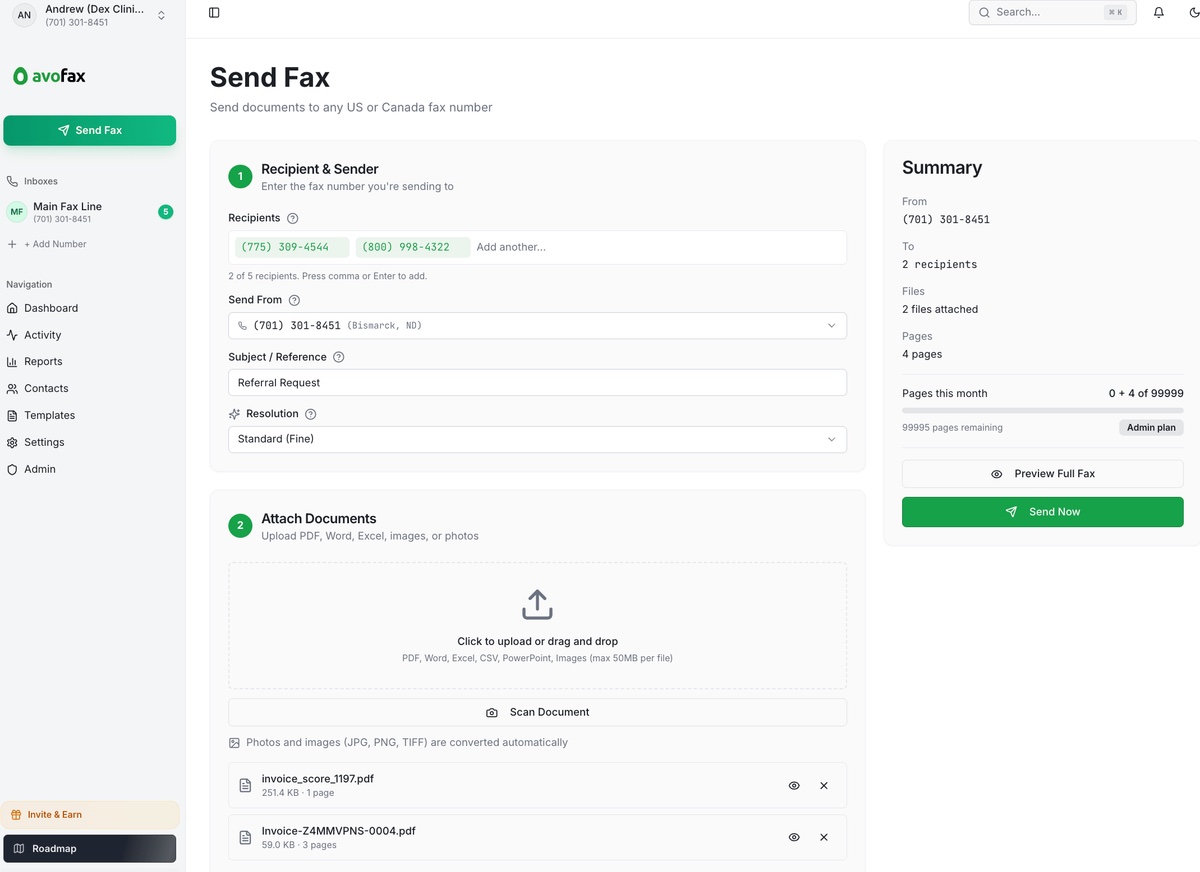Click the AN account avatar
This screenshot has width=1200, height=872.
pyautogui.click(x=24, y=15)
